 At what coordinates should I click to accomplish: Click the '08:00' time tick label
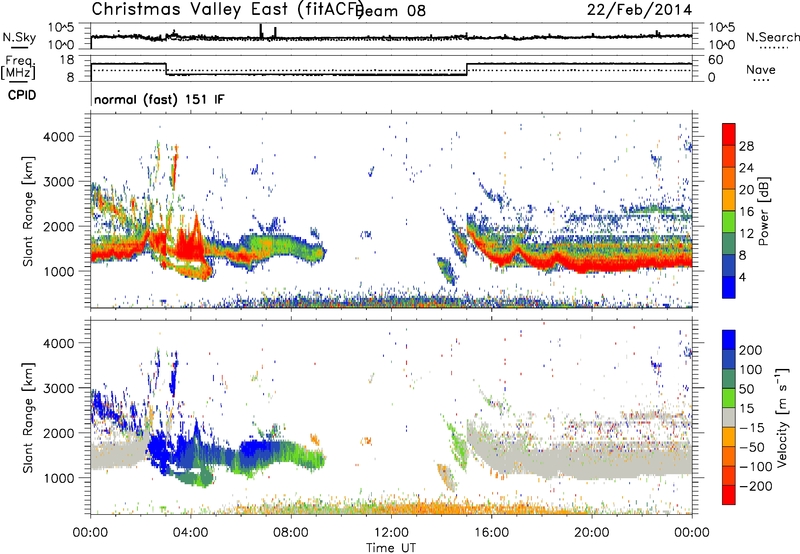click(291, 533)
